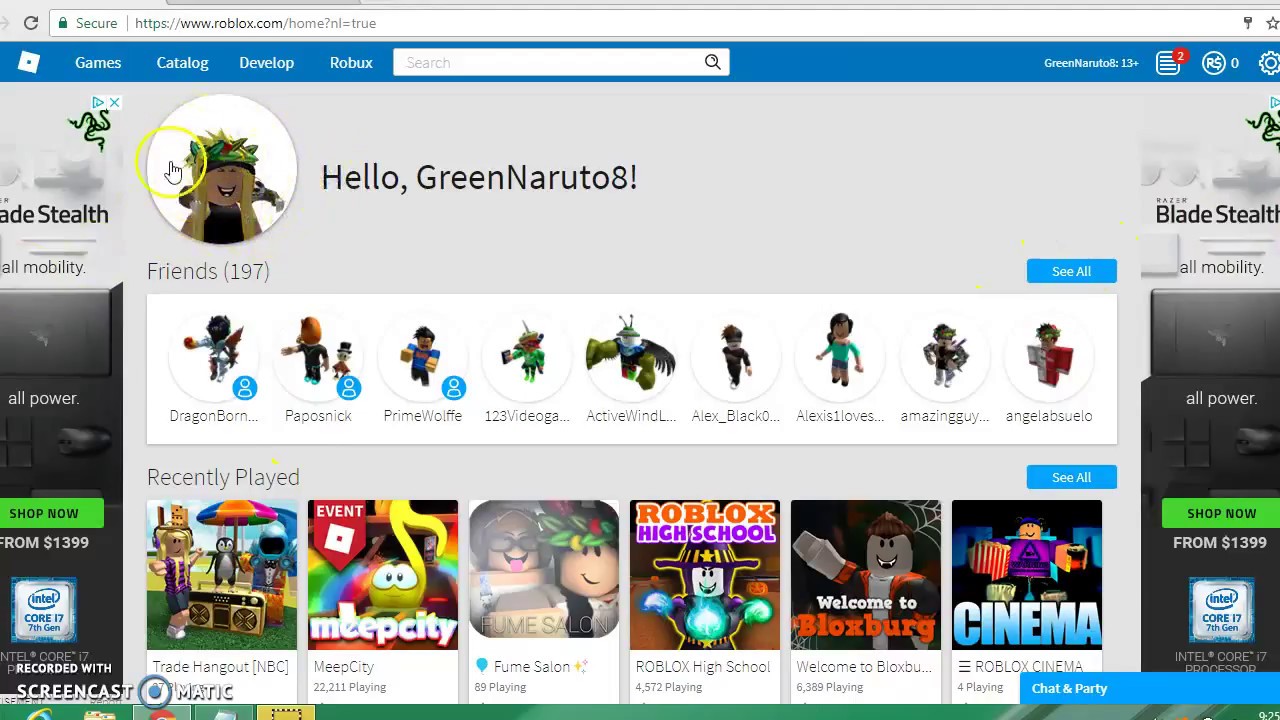Open friend amazingguy's avatar

coord(944,356)
